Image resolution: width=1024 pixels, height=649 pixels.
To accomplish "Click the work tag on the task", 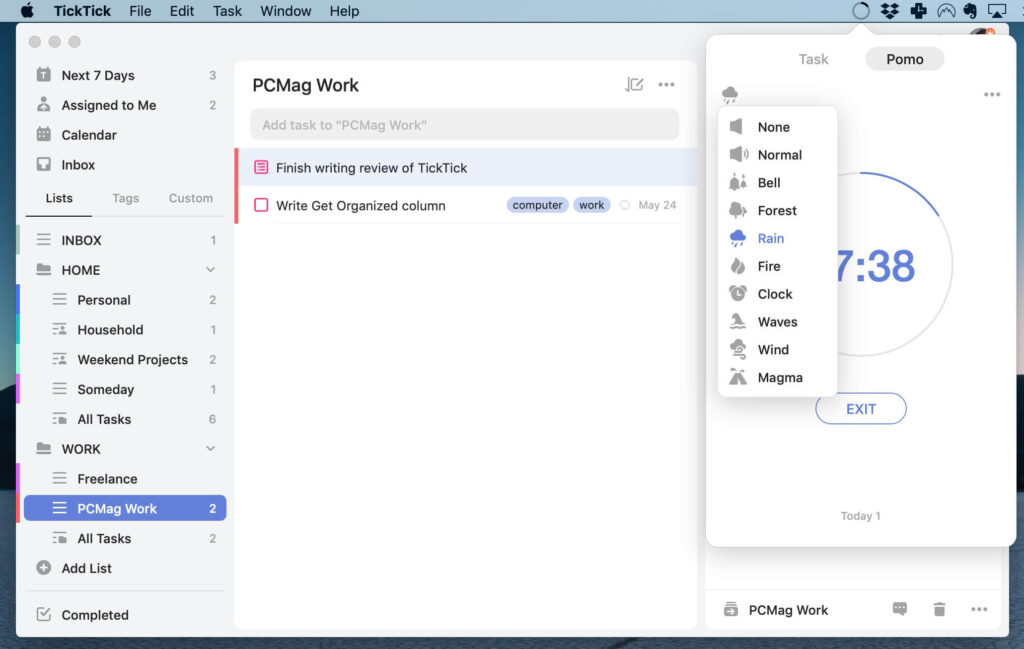I will click(x=592, y=205).
